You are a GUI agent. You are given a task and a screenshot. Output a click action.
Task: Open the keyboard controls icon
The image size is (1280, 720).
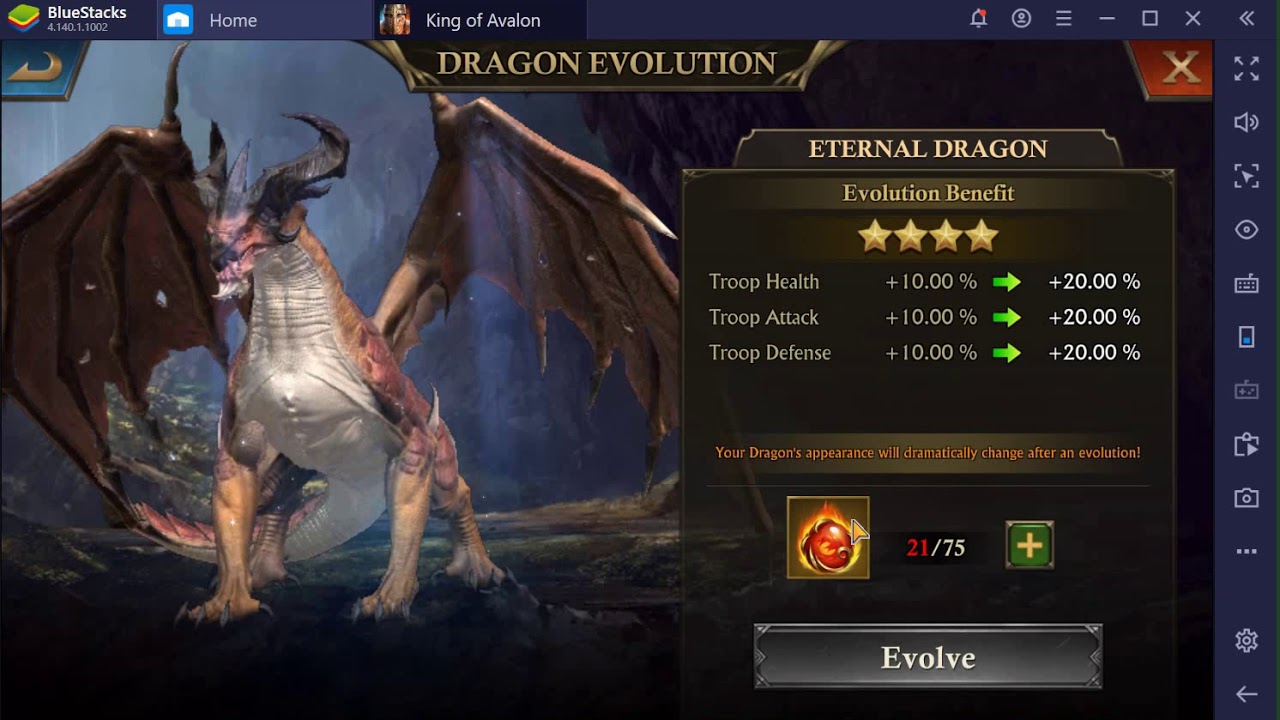click(1246, 284)
